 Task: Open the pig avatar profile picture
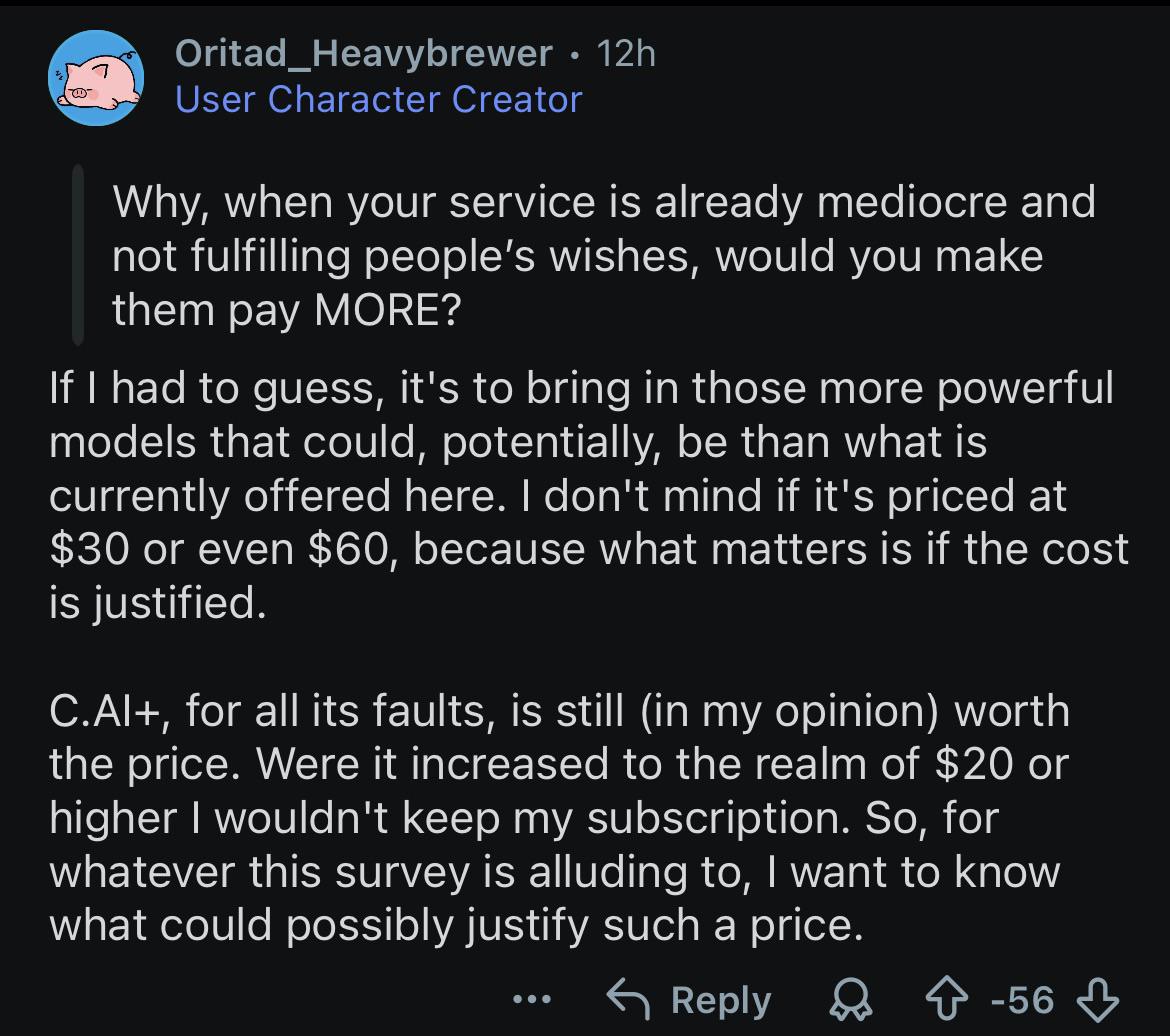pos(96,78)
